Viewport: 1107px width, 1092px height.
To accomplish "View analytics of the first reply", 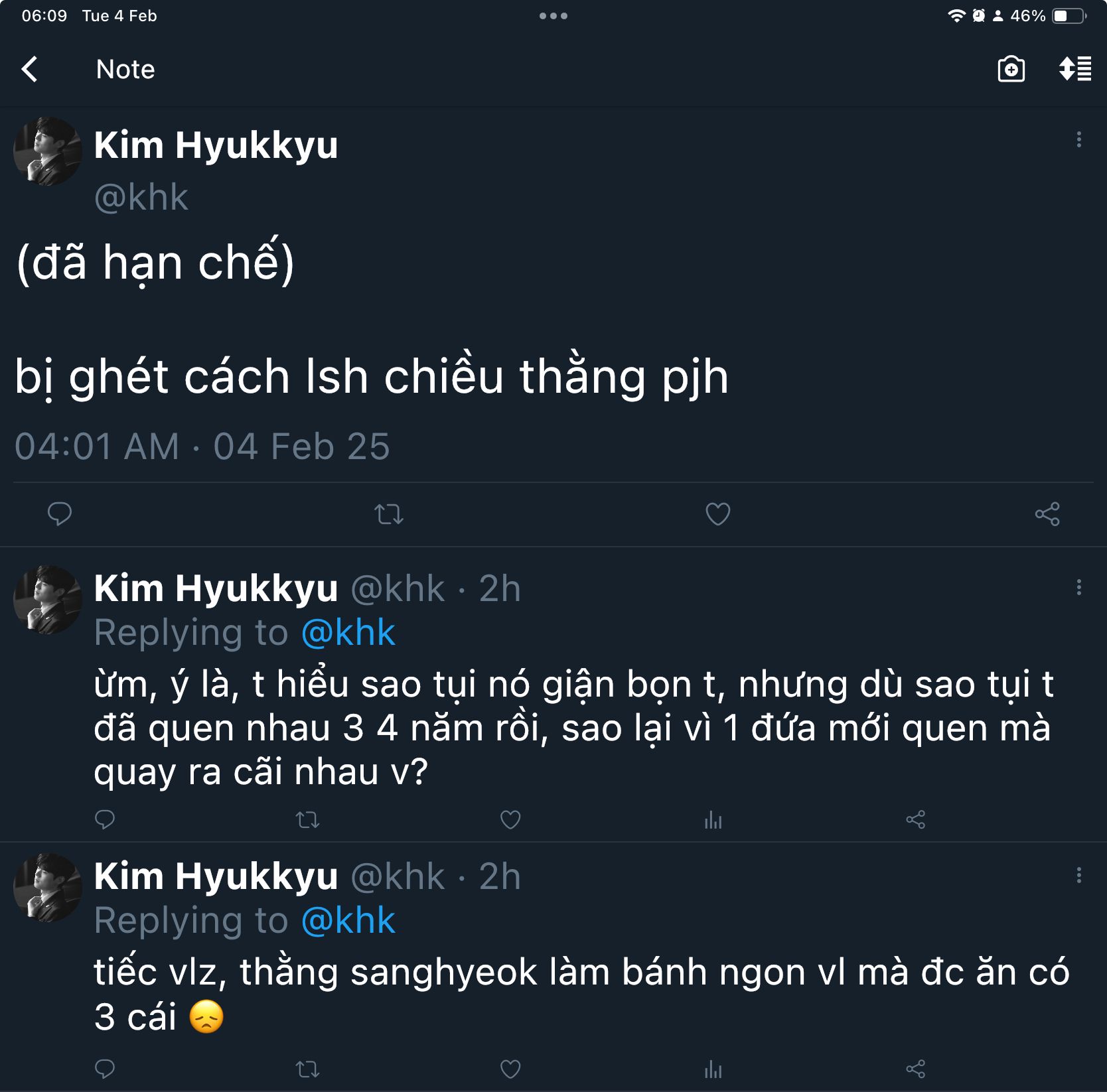I will tap(713, 820).
